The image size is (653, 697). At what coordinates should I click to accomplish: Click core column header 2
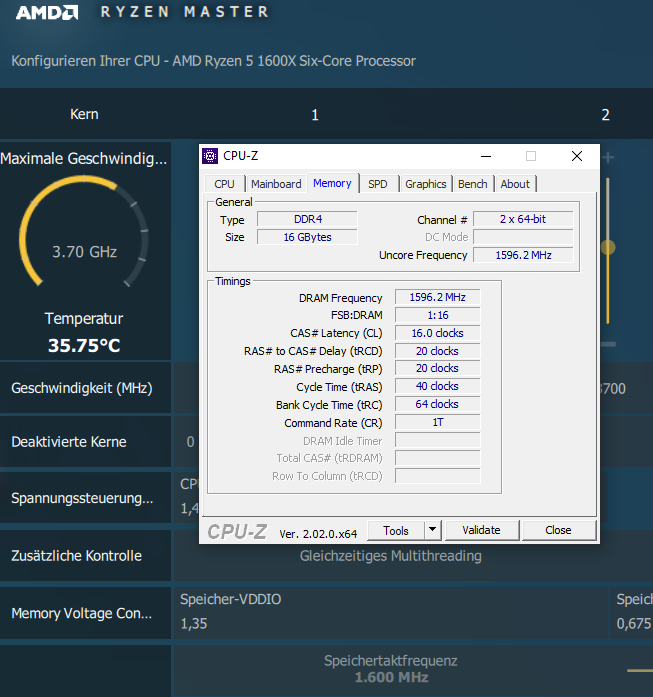point(605,115)
